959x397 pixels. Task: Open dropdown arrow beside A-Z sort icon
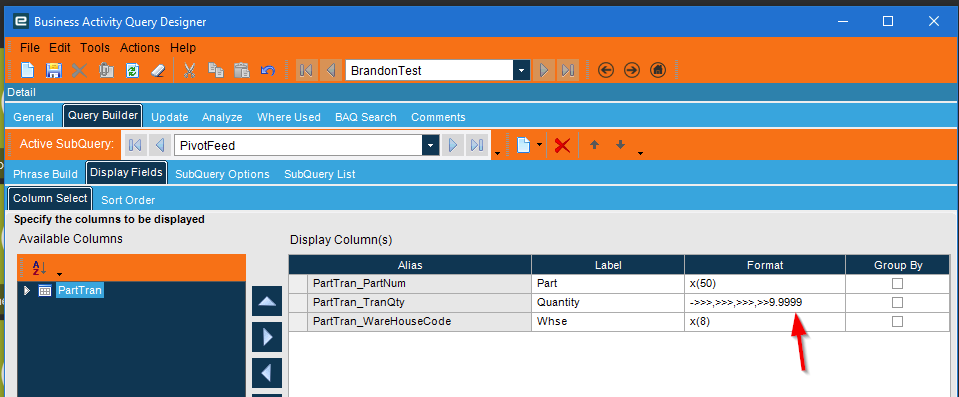point(59,273)
